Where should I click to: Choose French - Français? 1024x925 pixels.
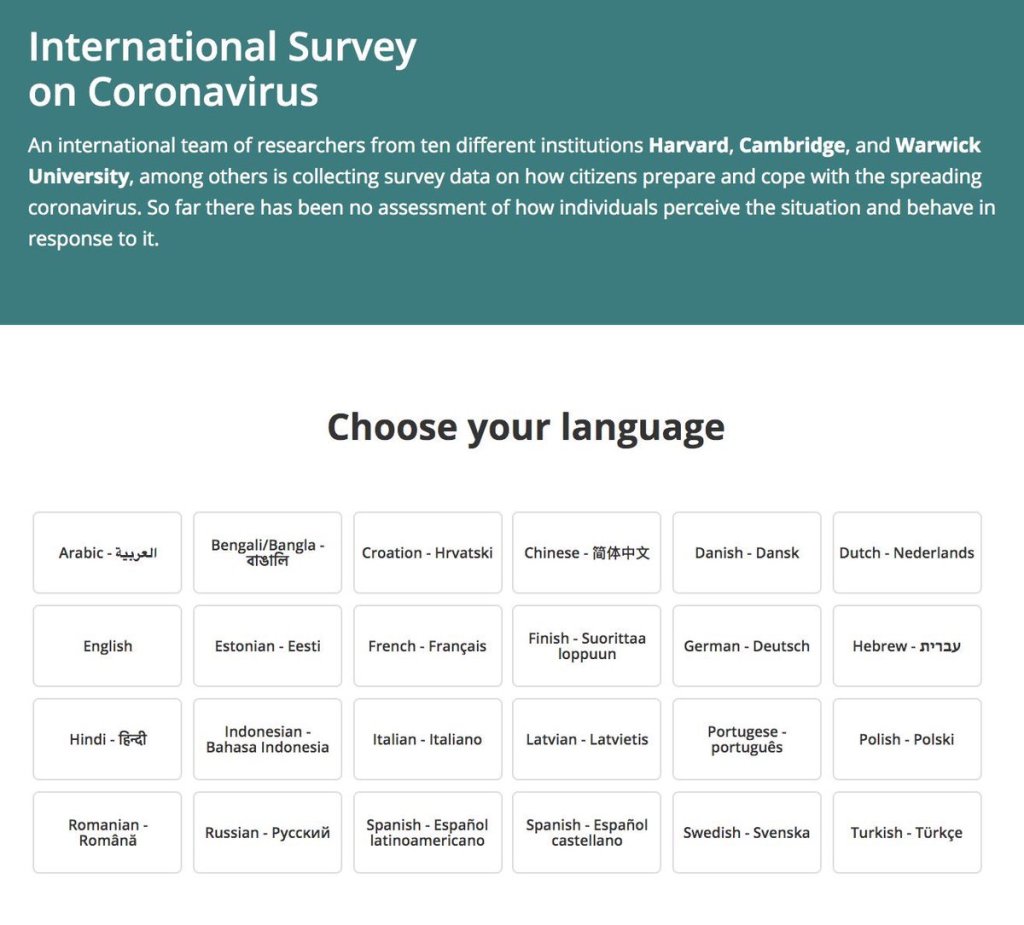click(427, 646)
